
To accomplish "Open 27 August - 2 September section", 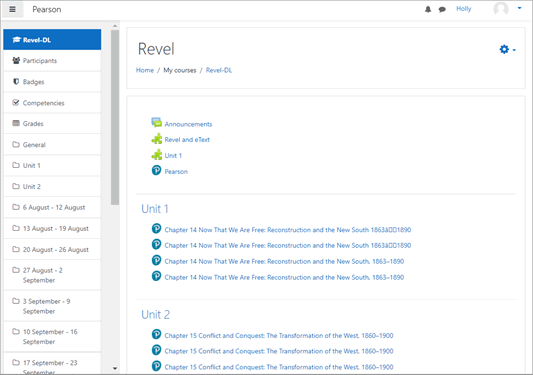I will pyautogui.click(x=52, y=275).
